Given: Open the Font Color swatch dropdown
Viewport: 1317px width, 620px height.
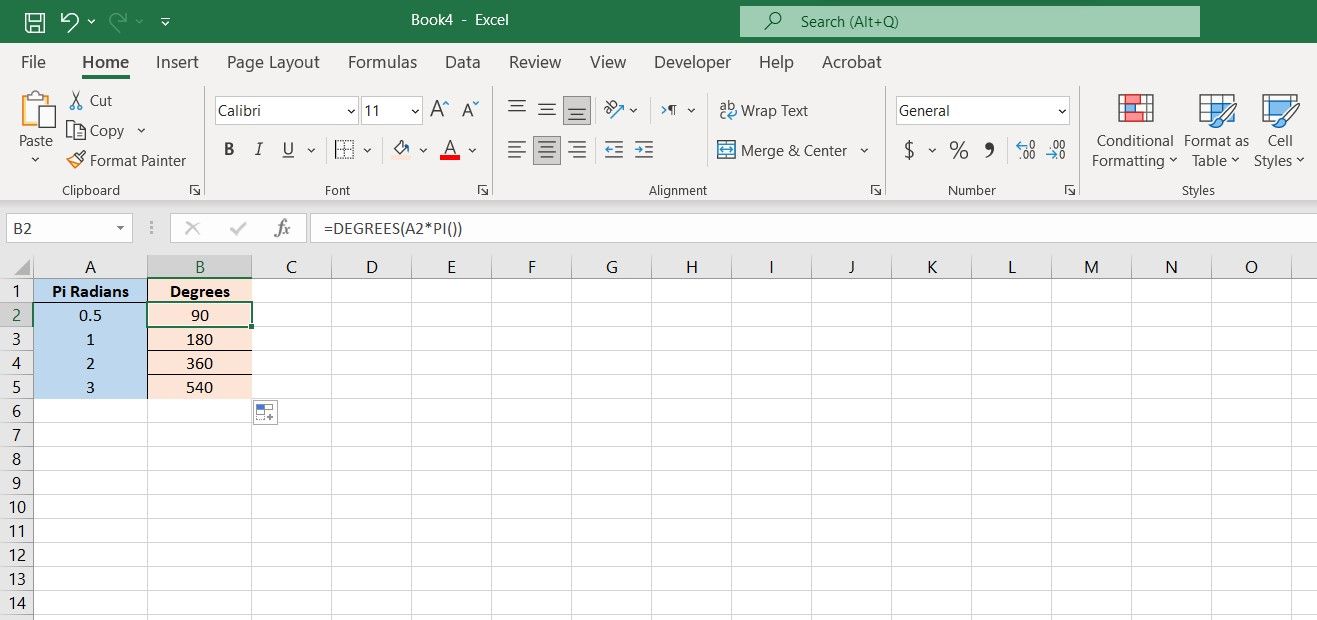Looking at the screenshot, I should [x=472, y=150].
